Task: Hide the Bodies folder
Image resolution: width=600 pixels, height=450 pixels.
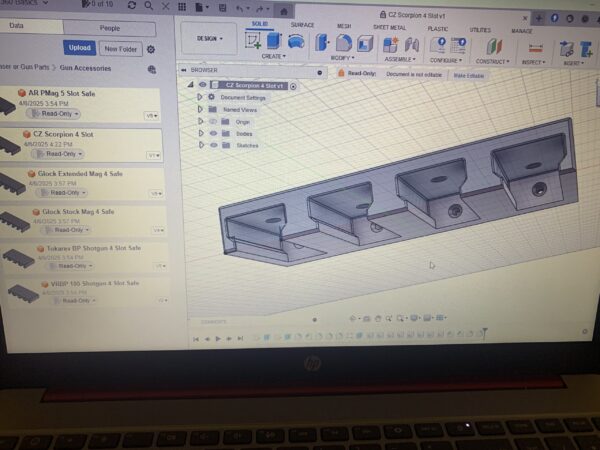Action: click(212, 133)
